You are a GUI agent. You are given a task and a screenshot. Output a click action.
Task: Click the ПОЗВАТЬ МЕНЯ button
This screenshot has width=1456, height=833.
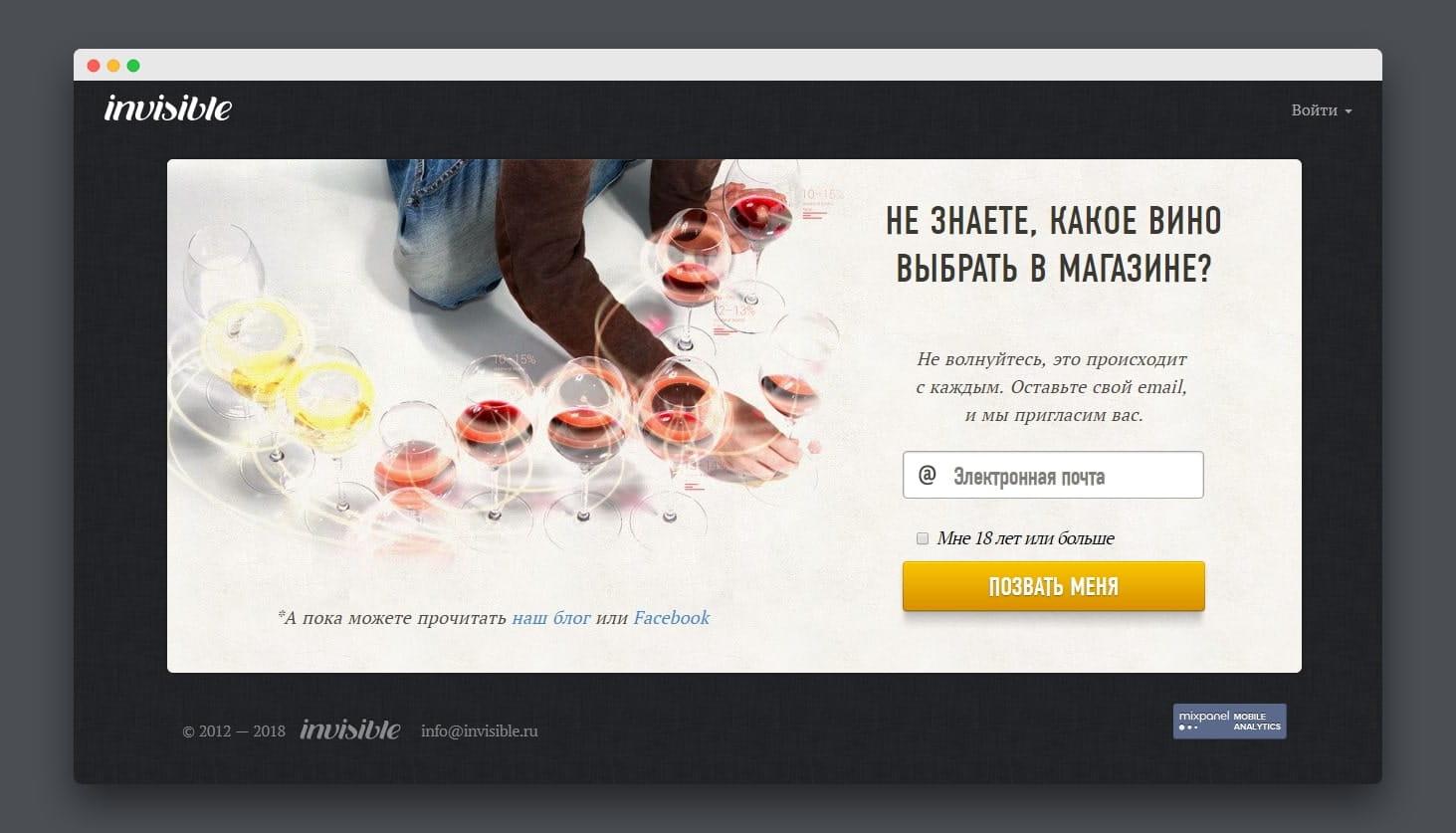[x=1053, y=586]
